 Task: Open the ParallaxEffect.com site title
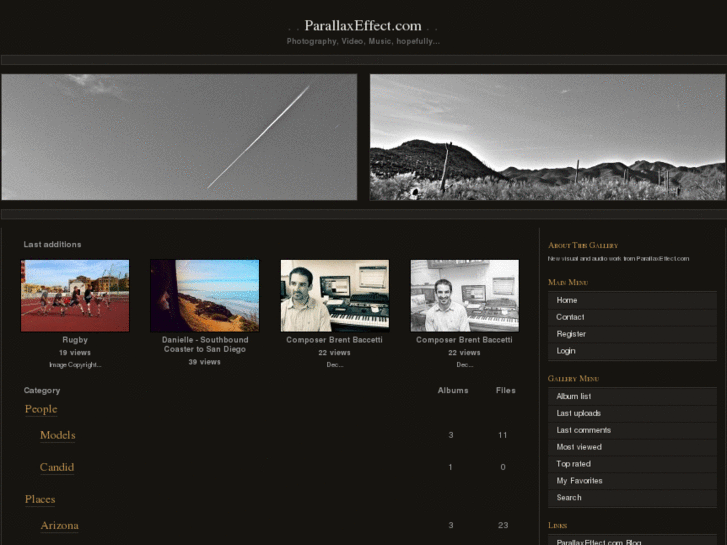(363, 26)
